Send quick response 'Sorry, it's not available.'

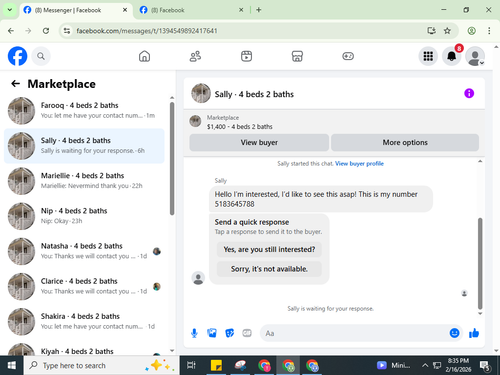pyautogui.click(x=269, y=269)
